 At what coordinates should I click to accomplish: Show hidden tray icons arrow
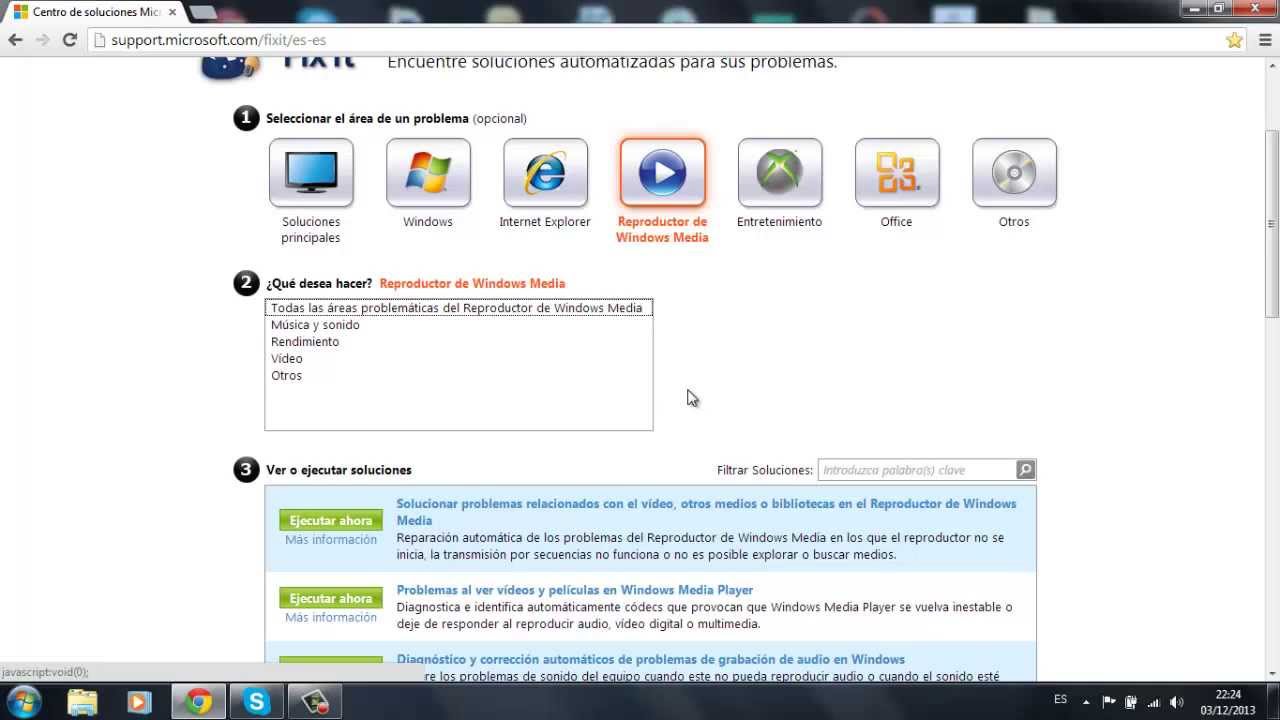coord(1086,702)
